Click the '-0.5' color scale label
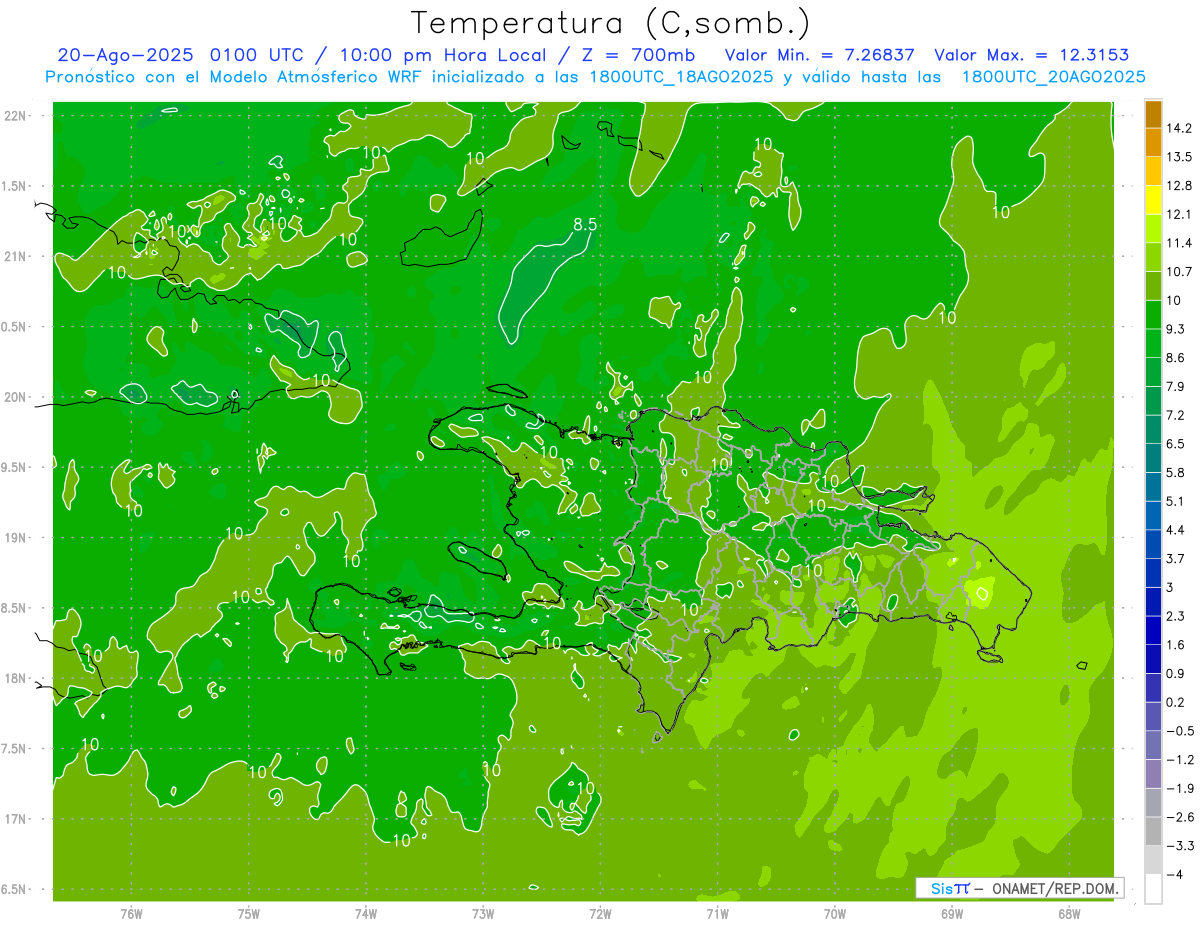 [1180, 730]
